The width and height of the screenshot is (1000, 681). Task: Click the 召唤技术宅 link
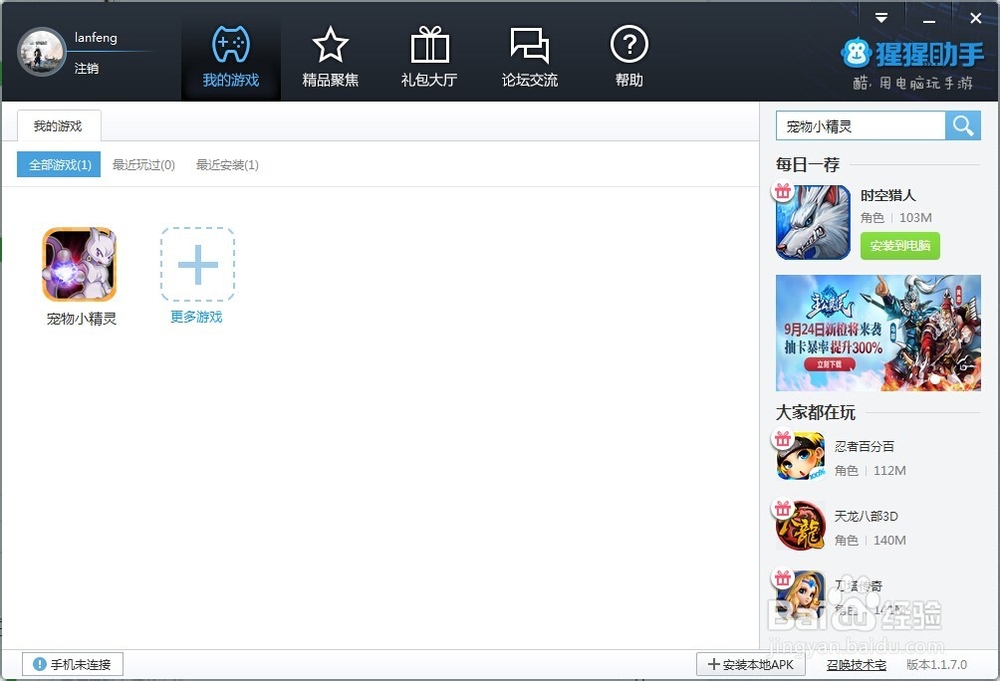(x=857, y=664)
